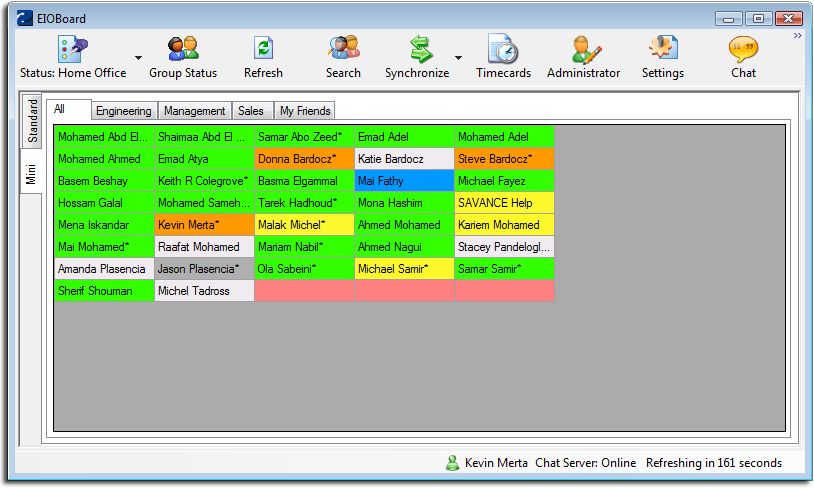Select the gray Jason Plasencia cell
This screenshot has height=489, width=814.
(x=204, y=269)
